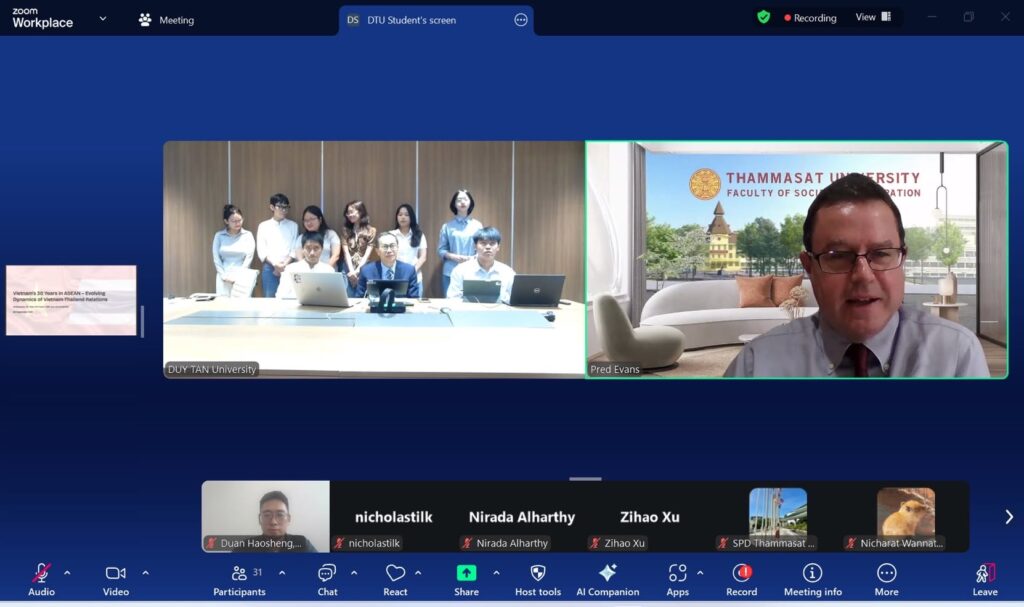Click the DS avatar badge on the screen tab
The width and height of the screenshot is (1024, 607).
pos(353,20)
